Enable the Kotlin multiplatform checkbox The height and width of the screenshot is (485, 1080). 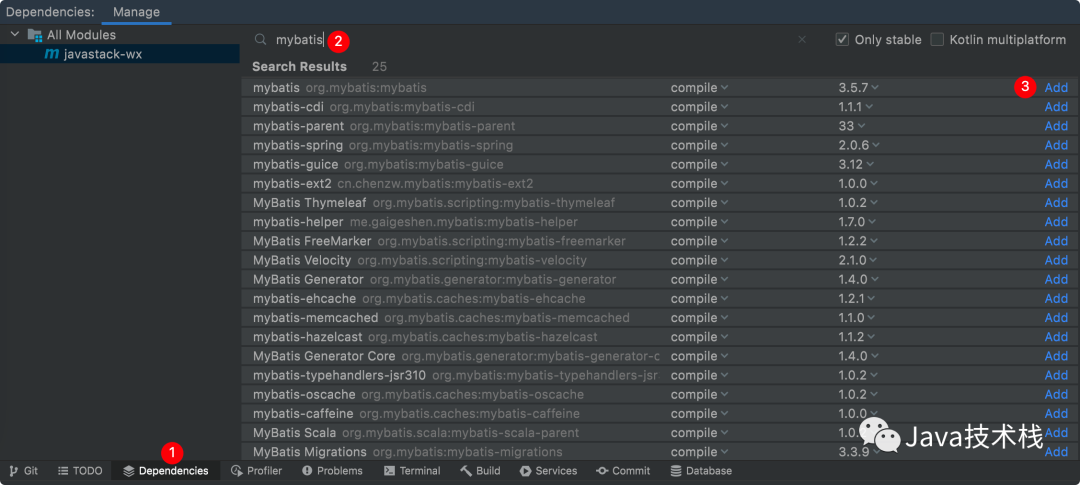pos(937,40)
